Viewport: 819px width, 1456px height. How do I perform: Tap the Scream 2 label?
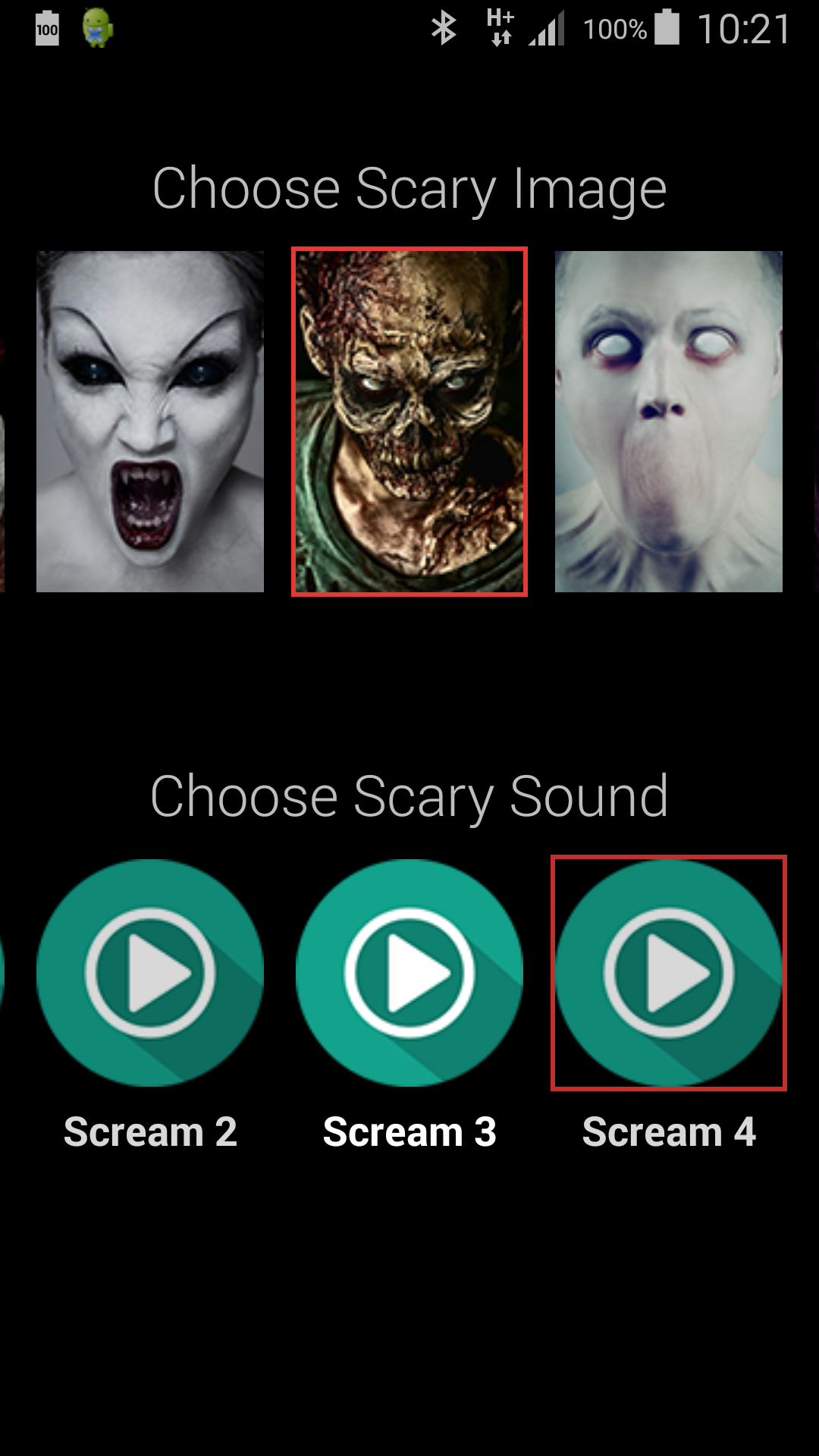[x=150, y=1132]
